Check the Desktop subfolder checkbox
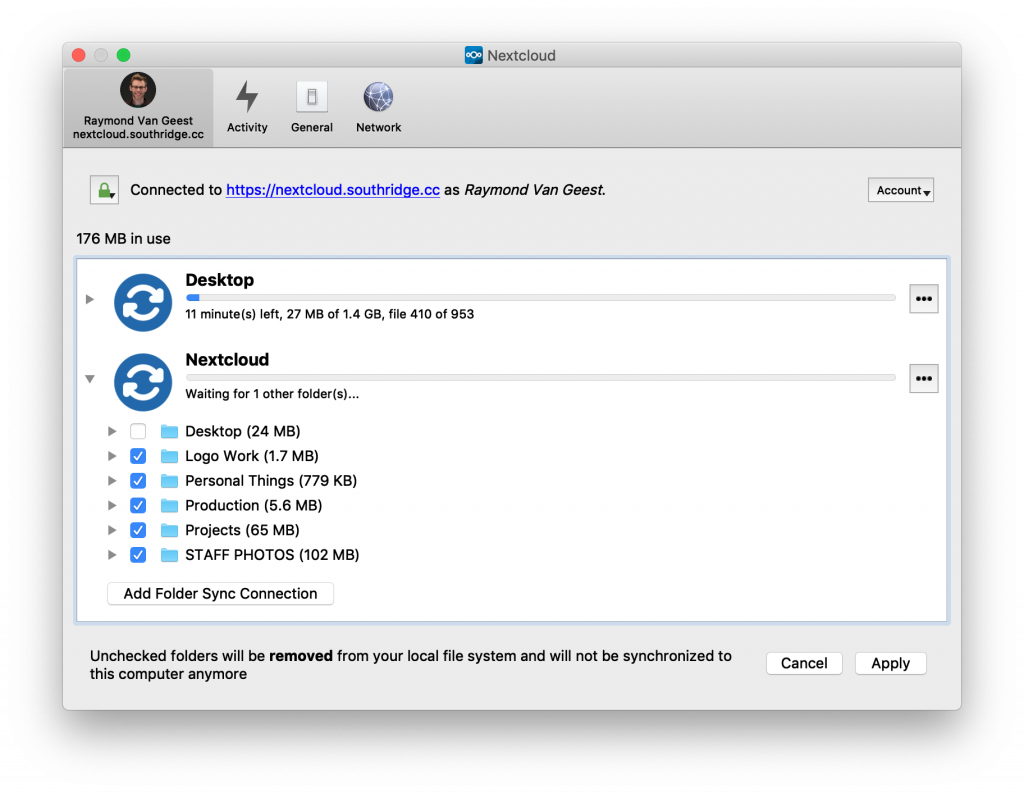This screenshot has height=793, width=1024. pyautogui.click(x=138, y=432)
